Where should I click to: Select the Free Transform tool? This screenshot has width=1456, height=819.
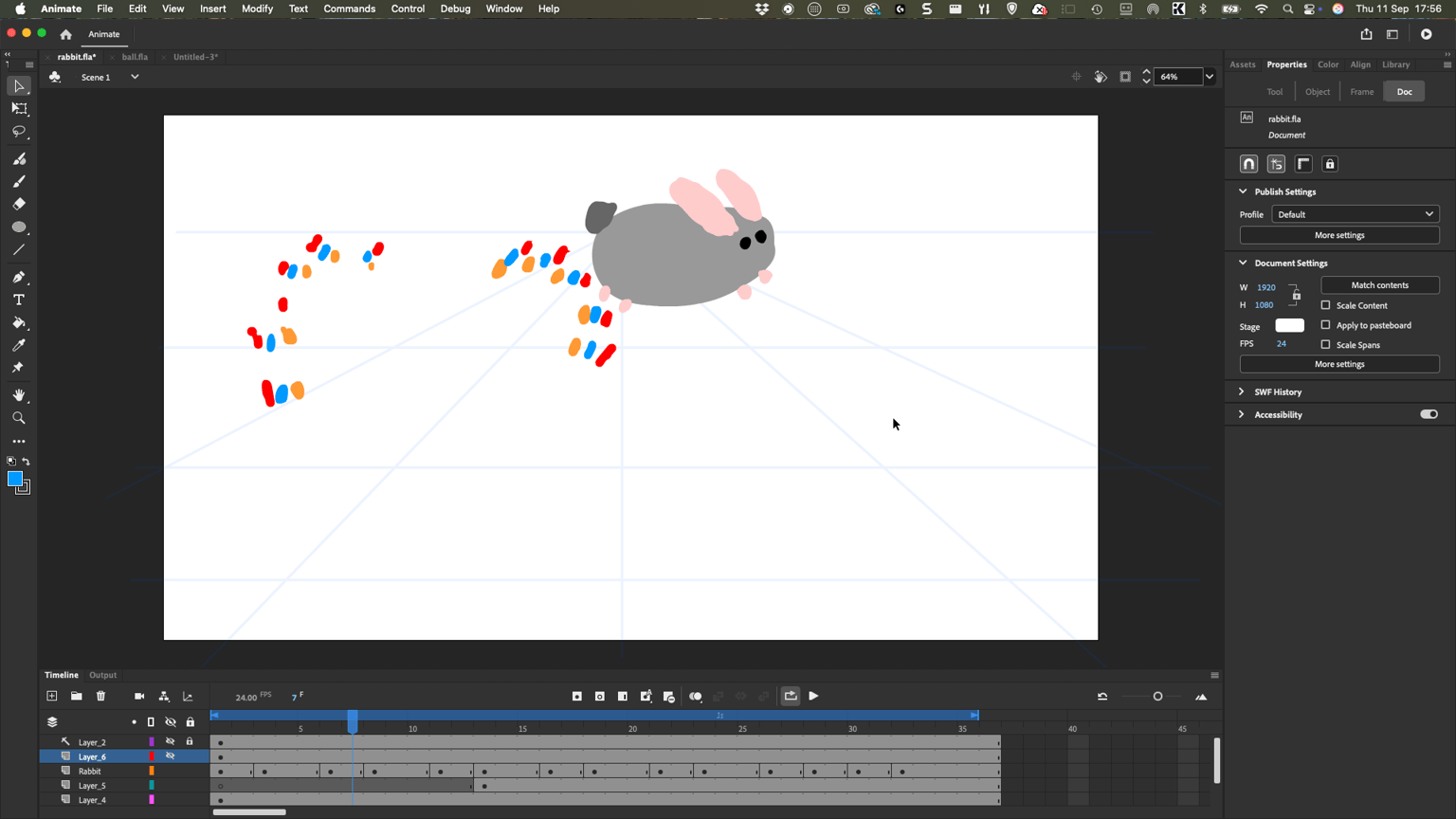coord(19,109)
